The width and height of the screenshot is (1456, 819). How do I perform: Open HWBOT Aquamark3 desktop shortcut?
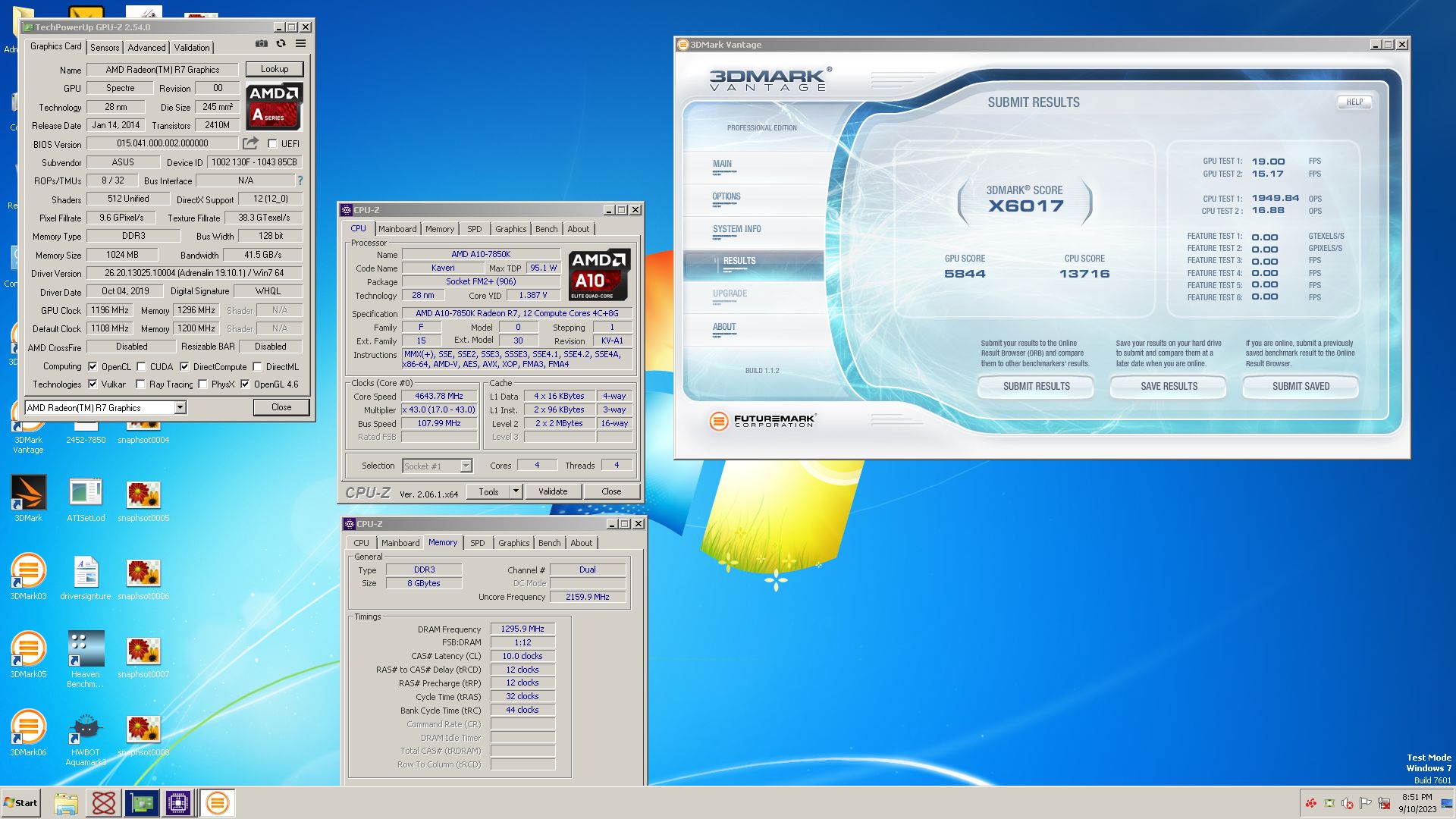(x=86, y=739)
